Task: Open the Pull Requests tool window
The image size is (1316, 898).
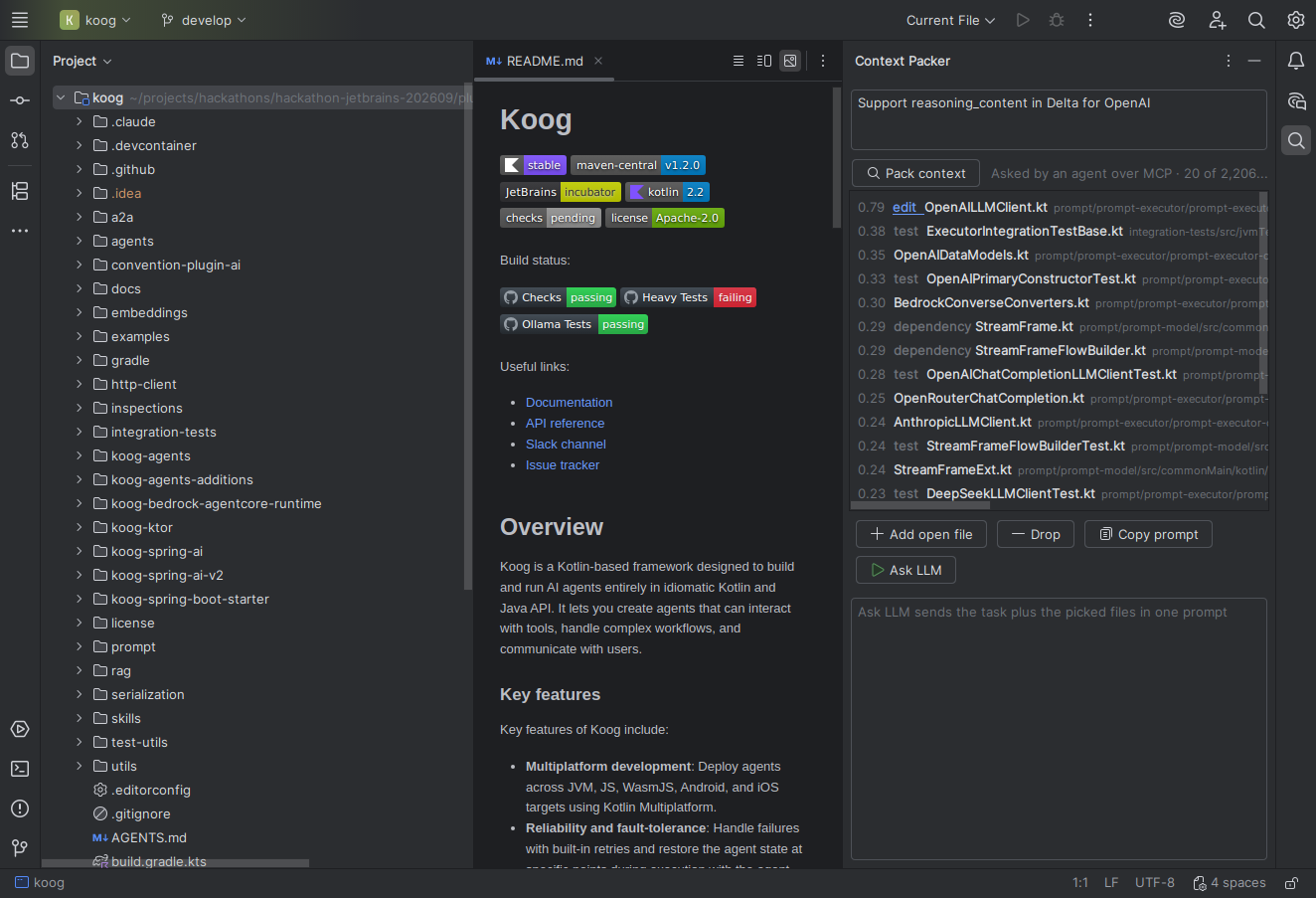Action: [20, 140]
